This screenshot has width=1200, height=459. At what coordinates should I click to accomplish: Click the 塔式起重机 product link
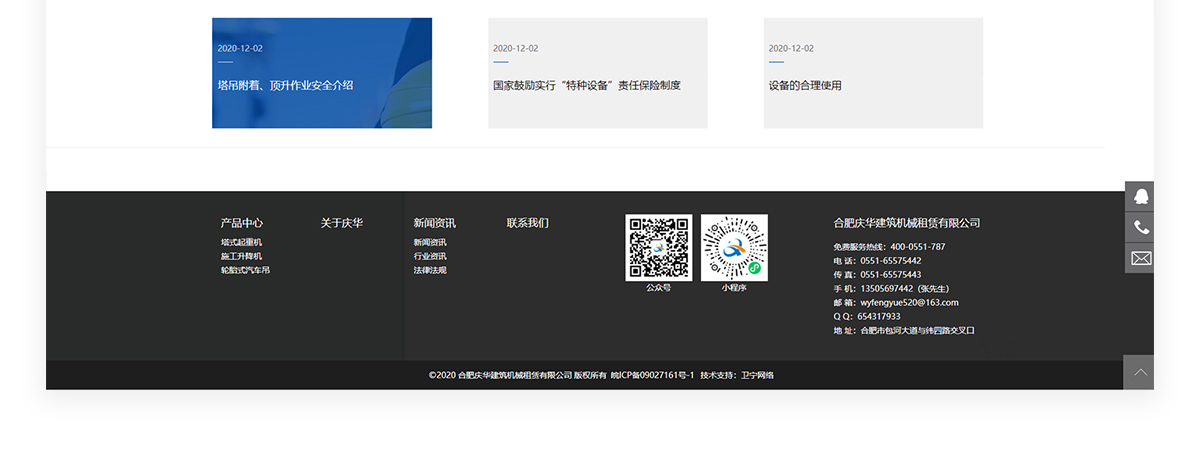pyautogui.click(x=241, y=242)
